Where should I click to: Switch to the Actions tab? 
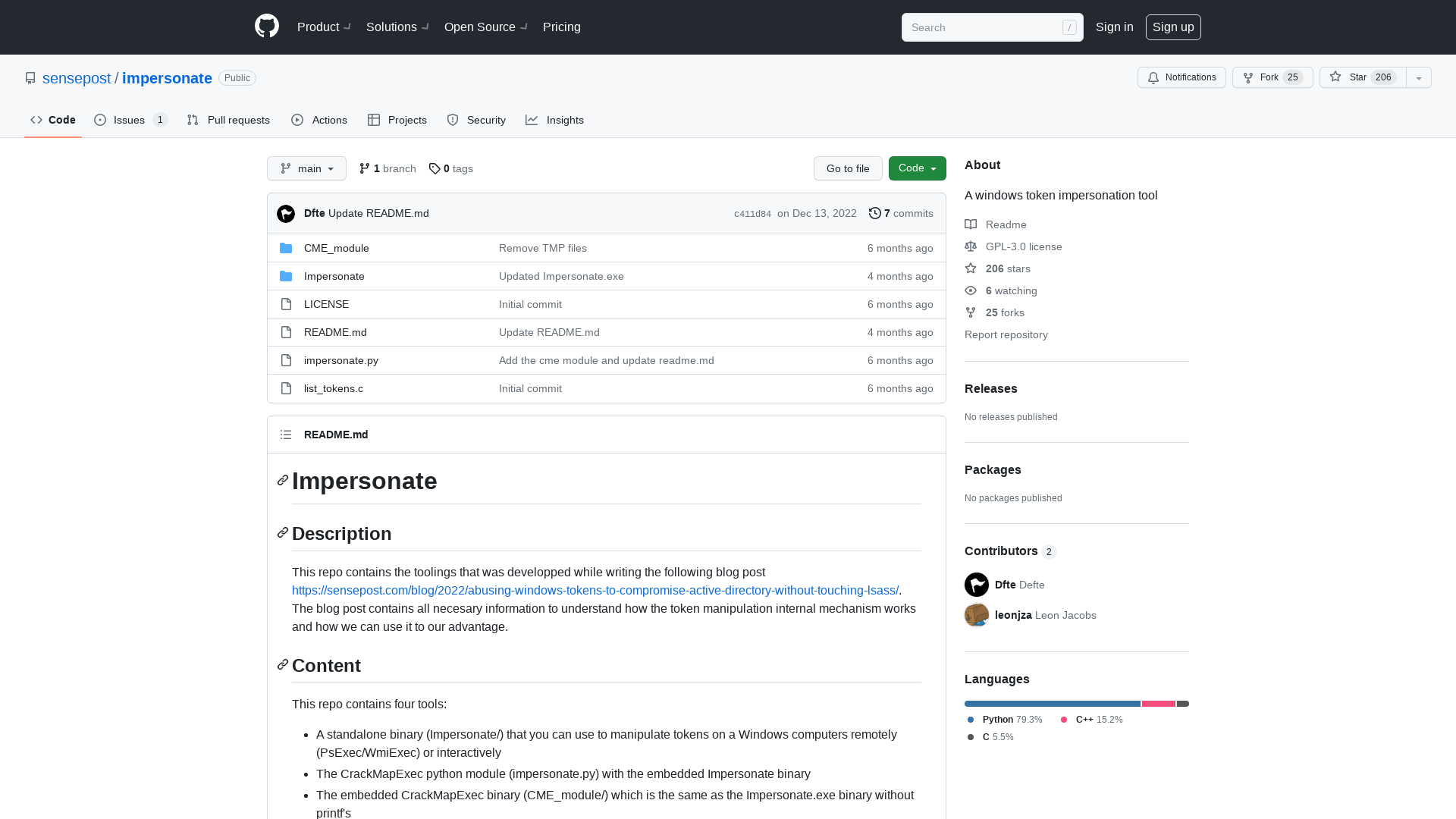319,120
